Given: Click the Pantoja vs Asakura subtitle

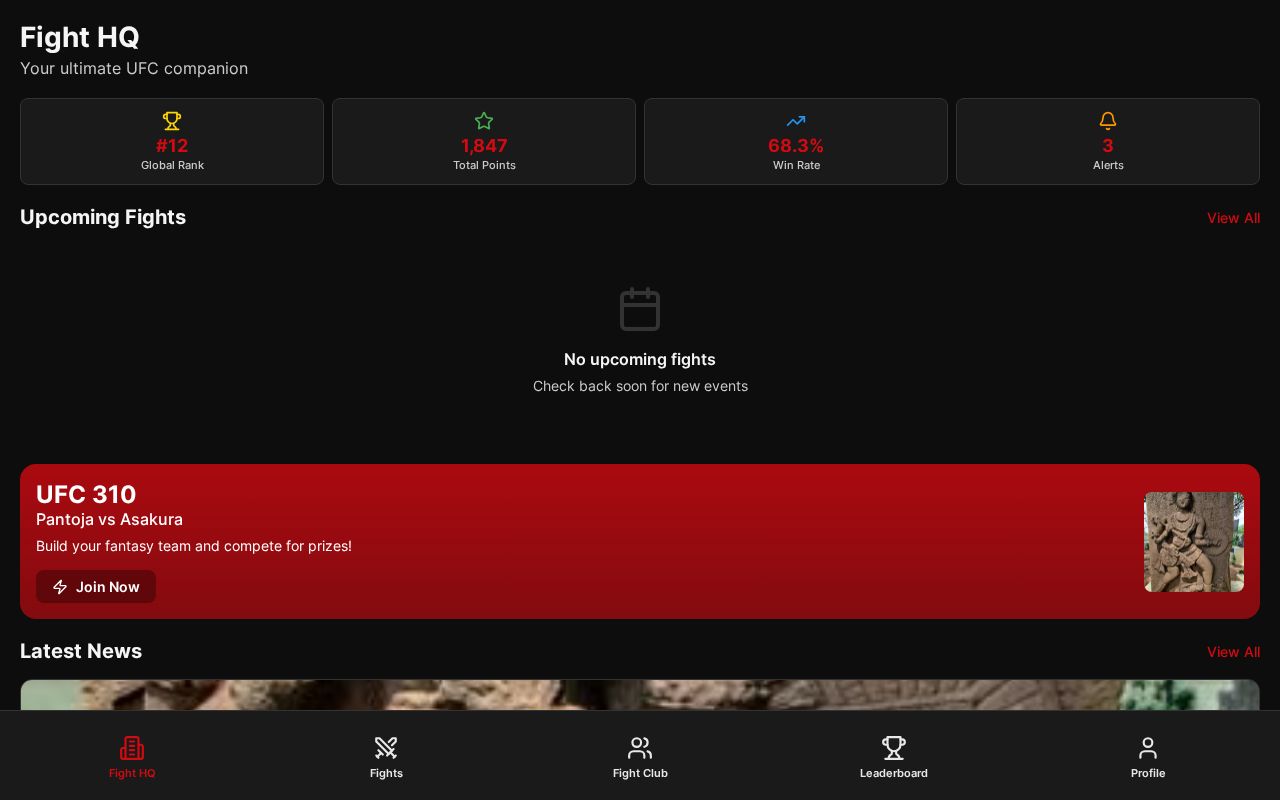Looking at the screenshot, I should [109, 520].
